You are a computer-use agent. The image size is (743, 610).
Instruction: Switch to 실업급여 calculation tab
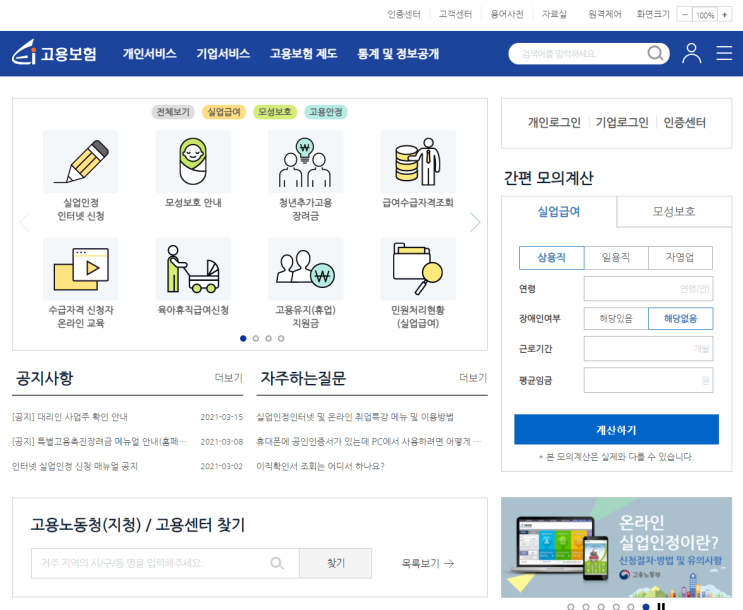click(x=559, y=211)
